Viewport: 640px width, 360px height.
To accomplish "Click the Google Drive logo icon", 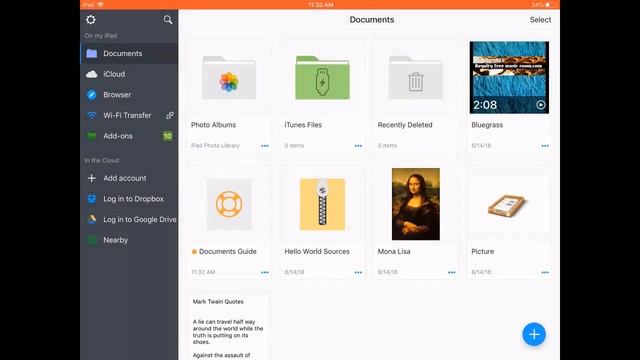I will pos(92,220).
